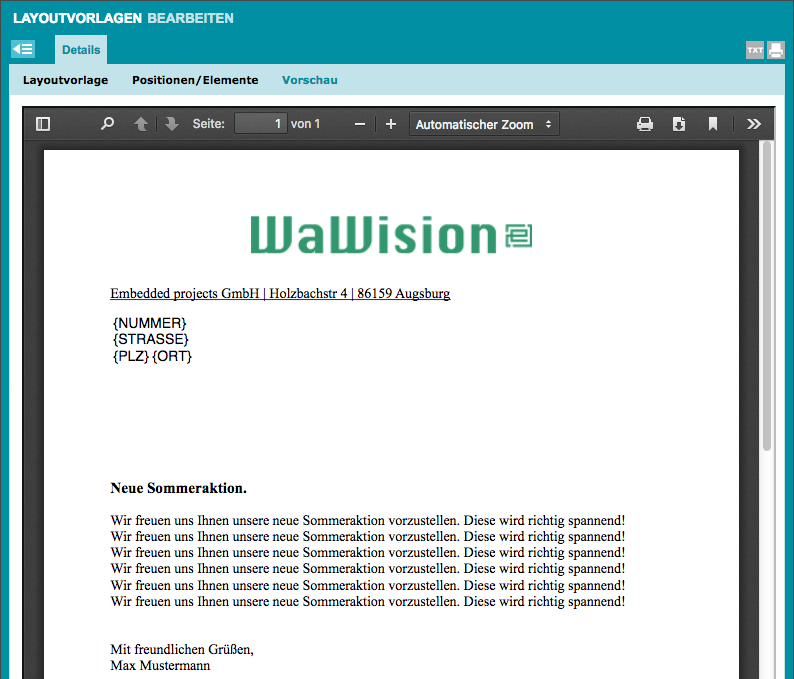This screenshot has width=794, height=679.
Task: Expand the PDF tools double-chevron menu
Action: pos(754,124)
